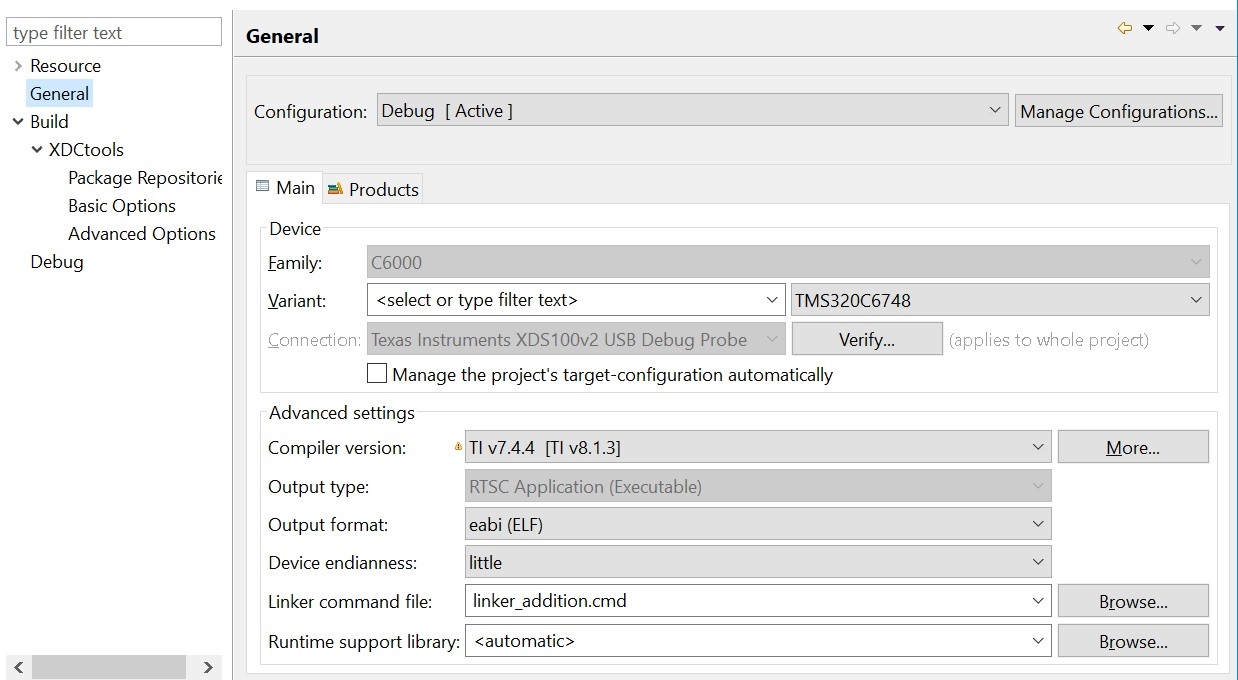Select Package Repositories tree item
1238x680 pixels.
tap(144, 178)
